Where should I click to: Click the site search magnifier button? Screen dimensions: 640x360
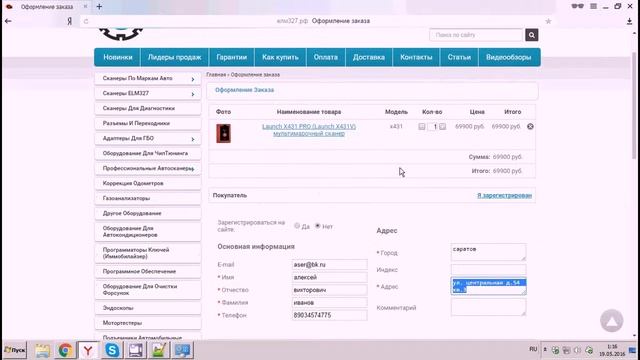(531, 35)
